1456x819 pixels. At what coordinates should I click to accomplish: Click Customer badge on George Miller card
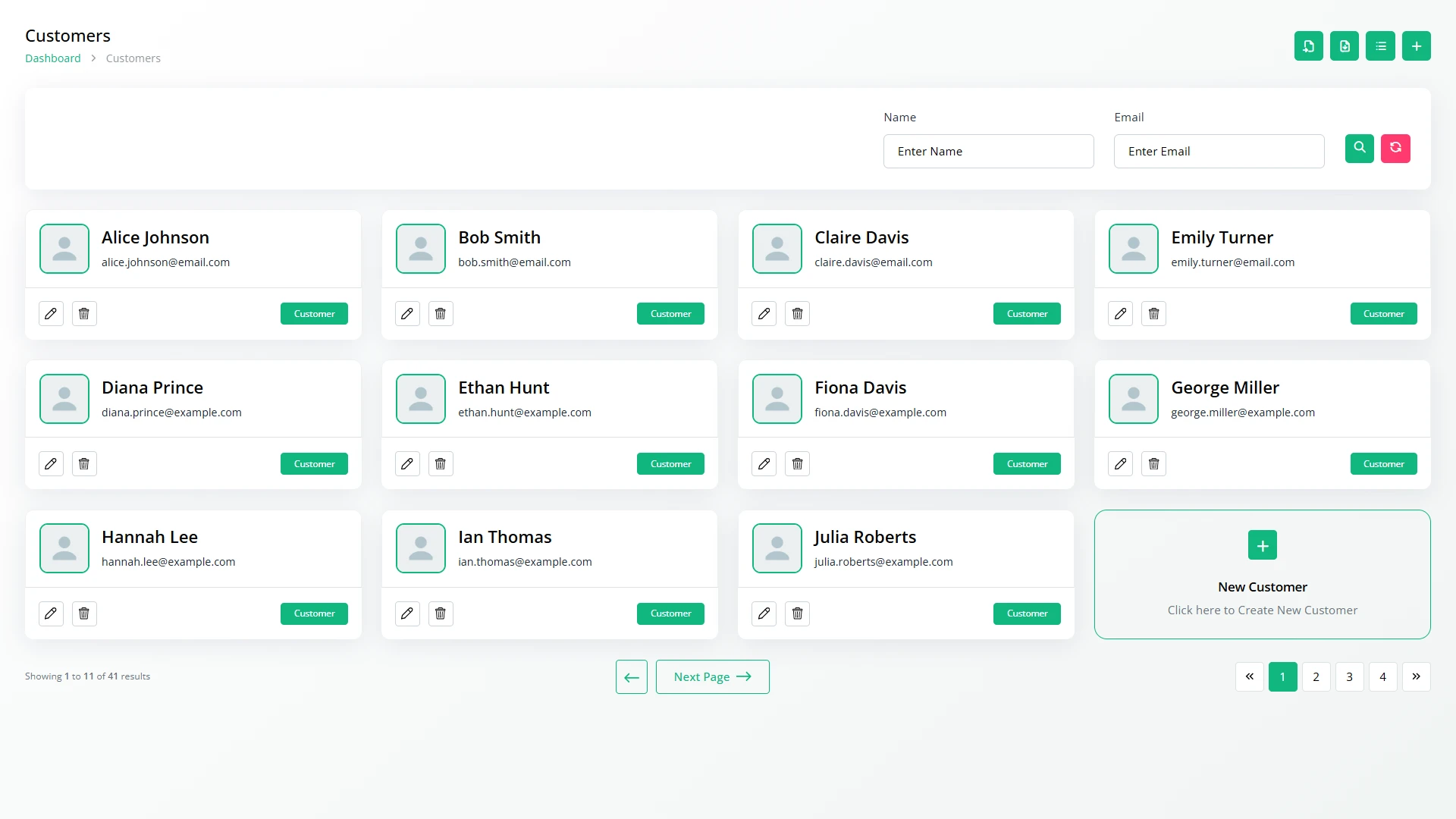(1383, 463)
